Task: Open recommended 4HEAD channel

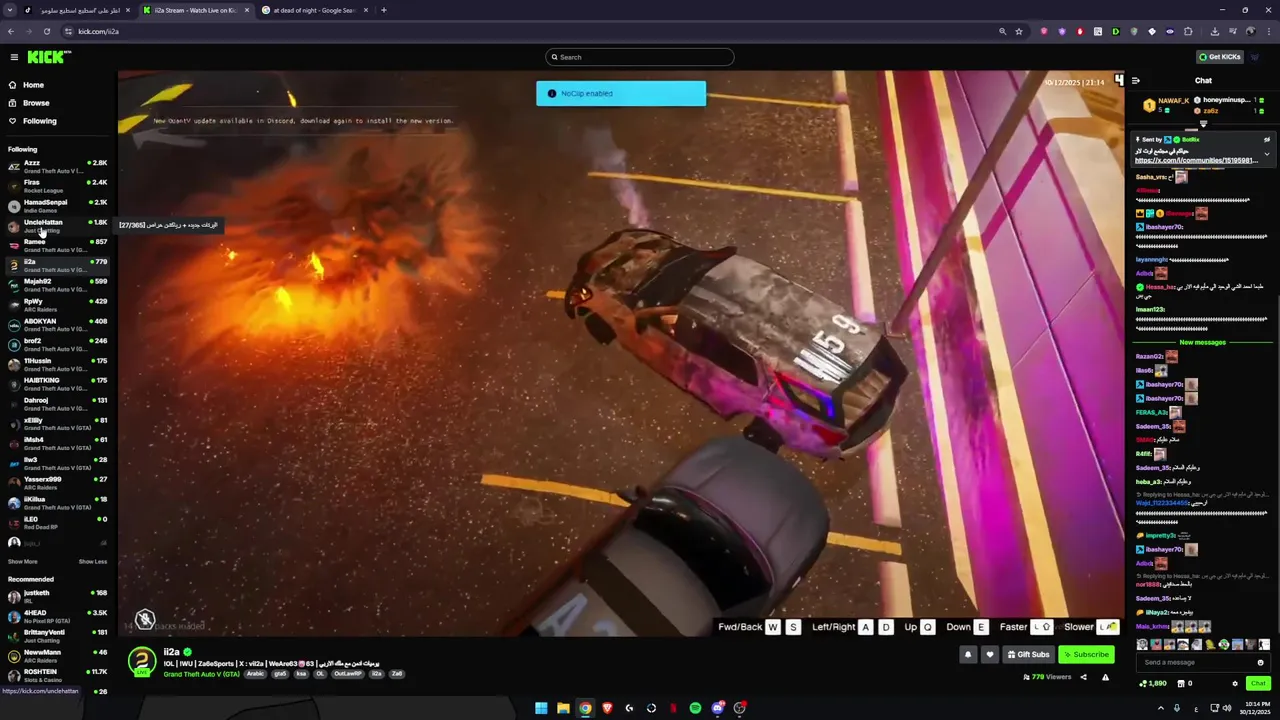Action: point(57,616)
